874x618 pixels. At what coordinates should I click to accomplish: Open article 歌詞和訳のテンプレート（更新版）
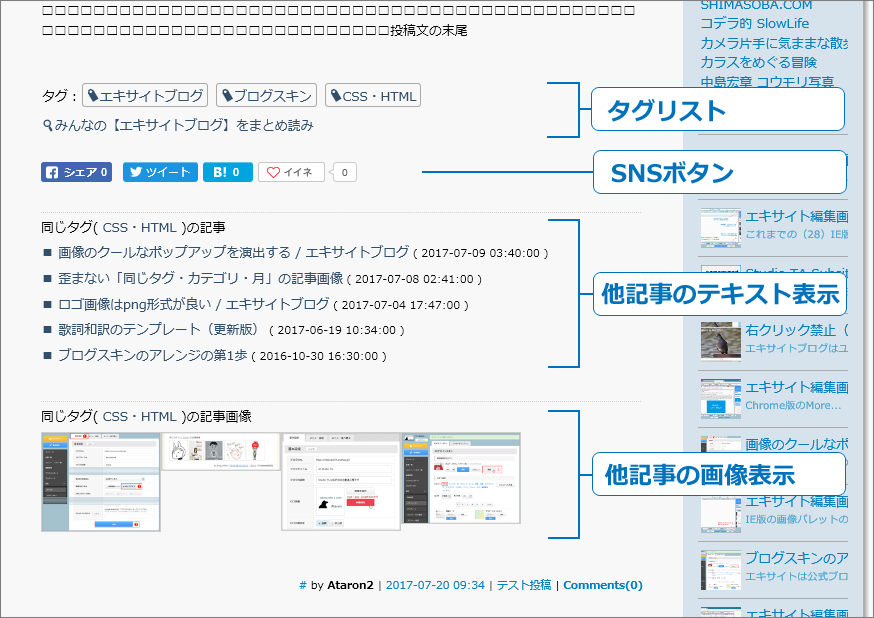(x=159, y=329)
